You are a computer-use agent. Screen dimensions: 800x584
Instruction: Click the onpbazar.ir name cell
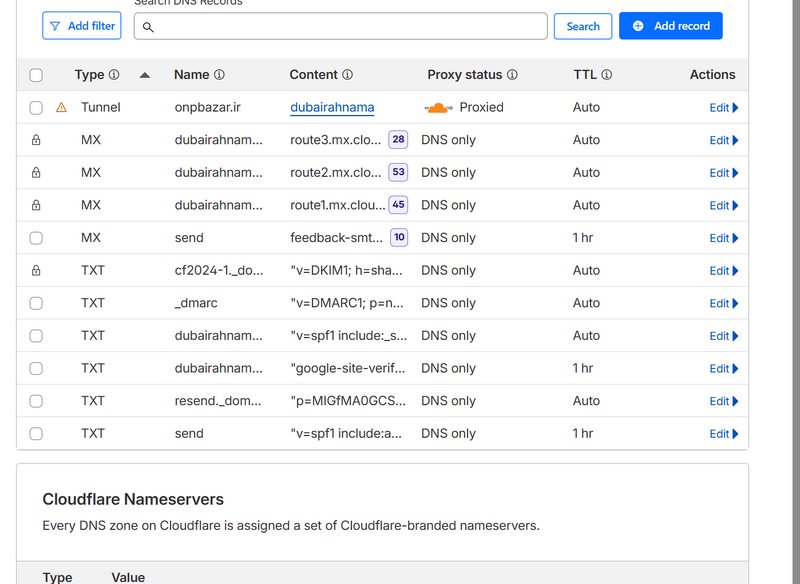(208, 107)
